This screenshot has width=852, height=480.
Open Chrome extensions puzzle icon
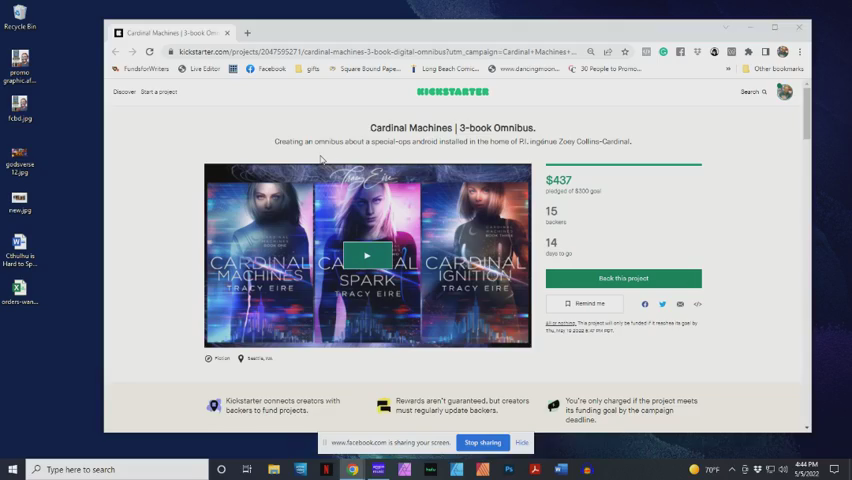(748, 52)
